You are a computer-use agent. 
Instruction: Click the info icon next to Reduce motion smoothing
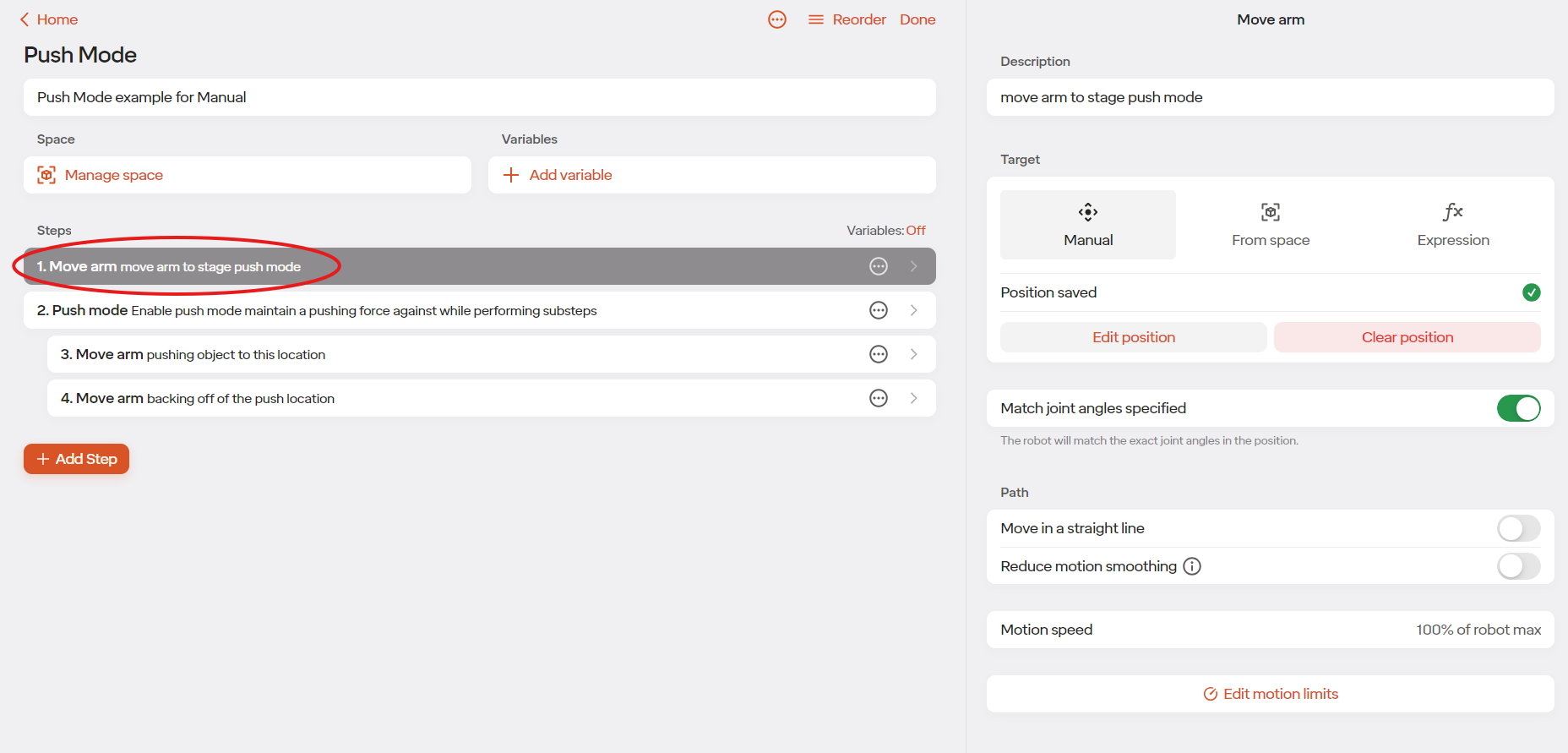click(x=1192, y=566)
